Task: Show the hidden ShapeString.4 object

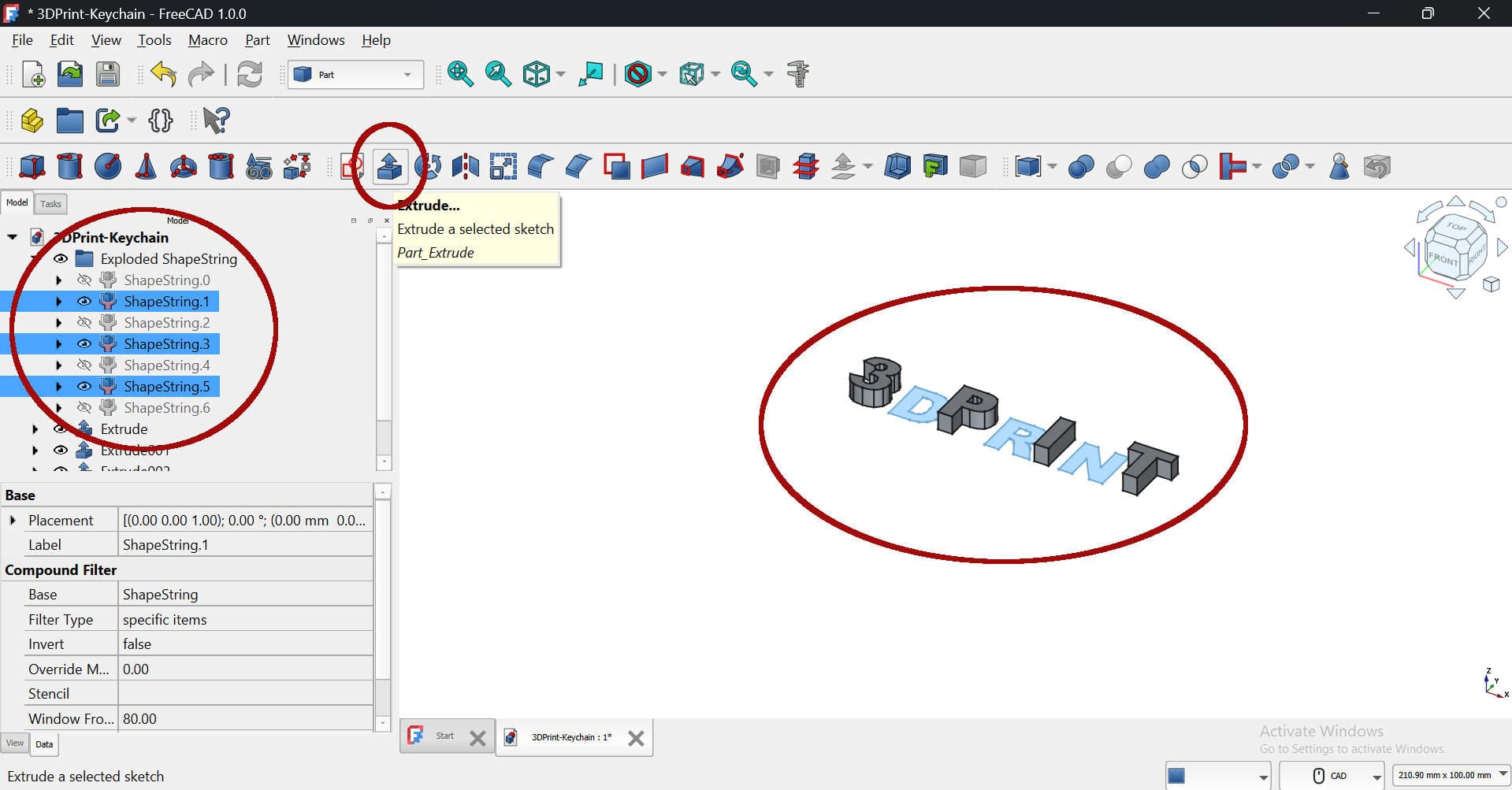Action: point(84,365)
